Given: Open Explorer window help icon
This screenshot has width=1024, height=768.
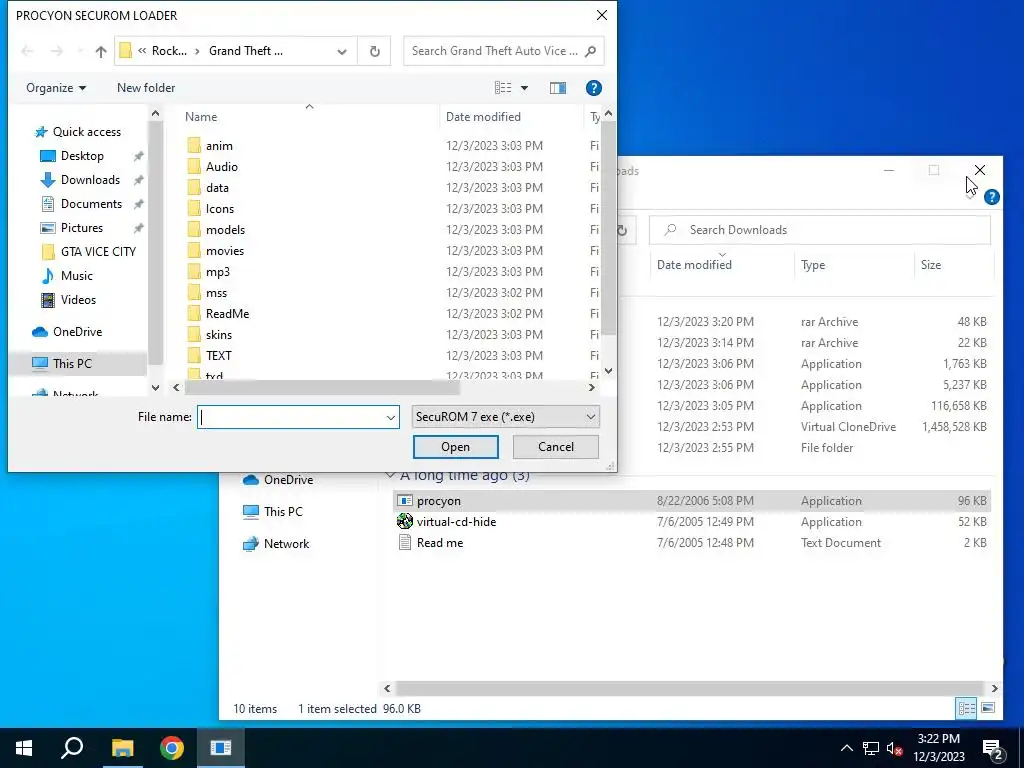Looking at the screenshot, I should coord(991,197).
